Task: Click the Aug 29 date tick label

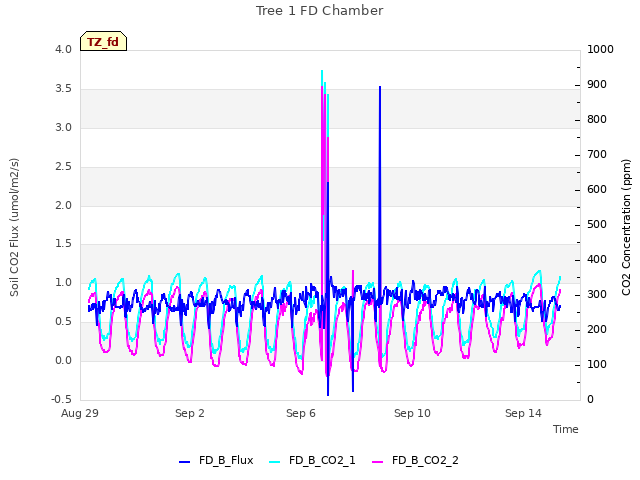Action: (x=80, y=413)
